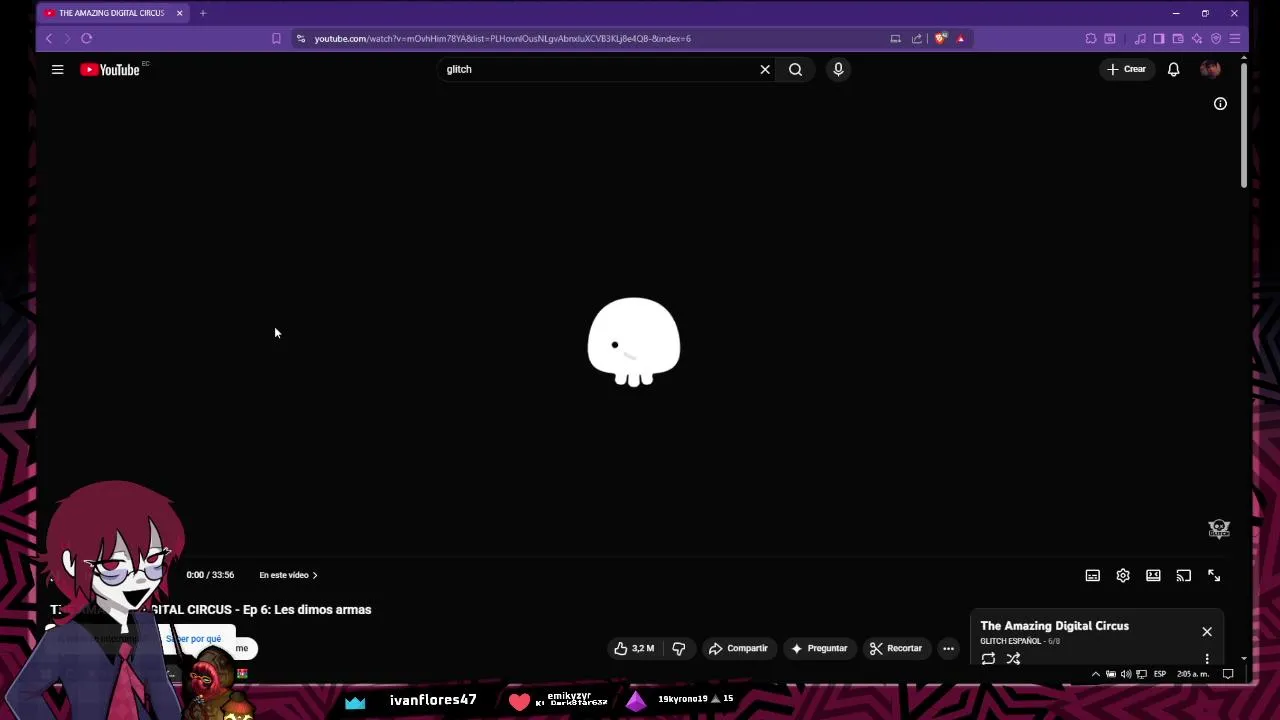Open browser main menu
The width and height of the screenshot is (1280, 720).
pyautogui.click(x=1235, y=38)
